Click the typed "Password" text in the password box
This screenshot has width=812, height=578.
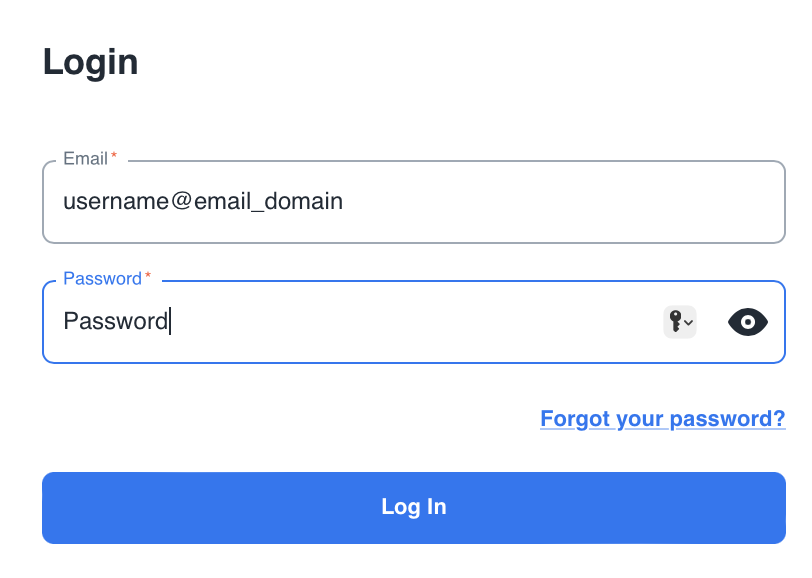tap(115, 322)
